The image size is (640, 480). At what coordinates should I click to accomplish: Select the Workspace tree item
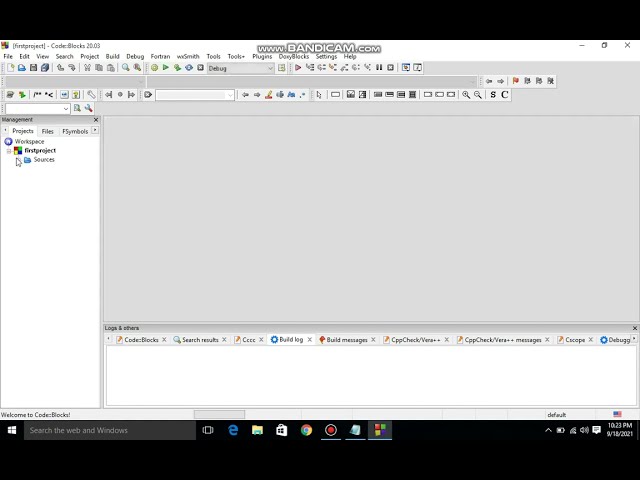click(x=29, y=142)
